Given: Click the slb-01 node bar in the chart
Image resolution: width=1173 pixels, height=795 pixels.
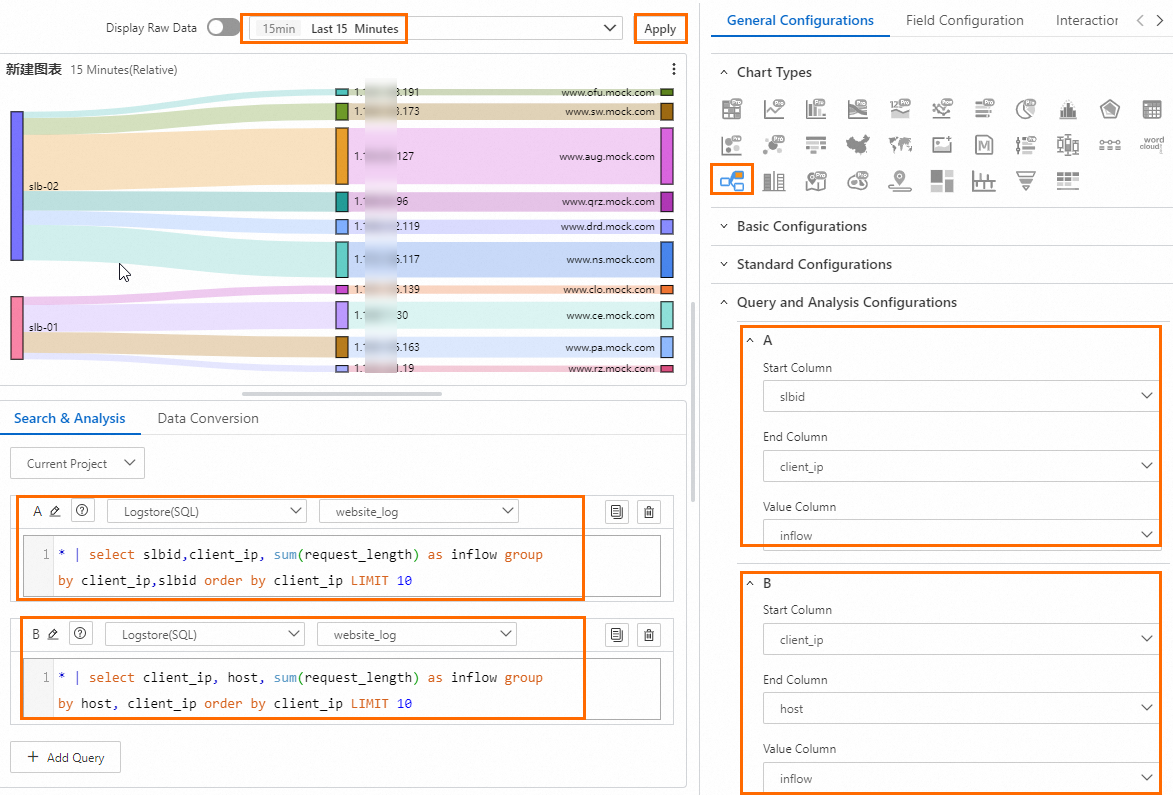Looking at the screenshot, I should click(16, 328).
